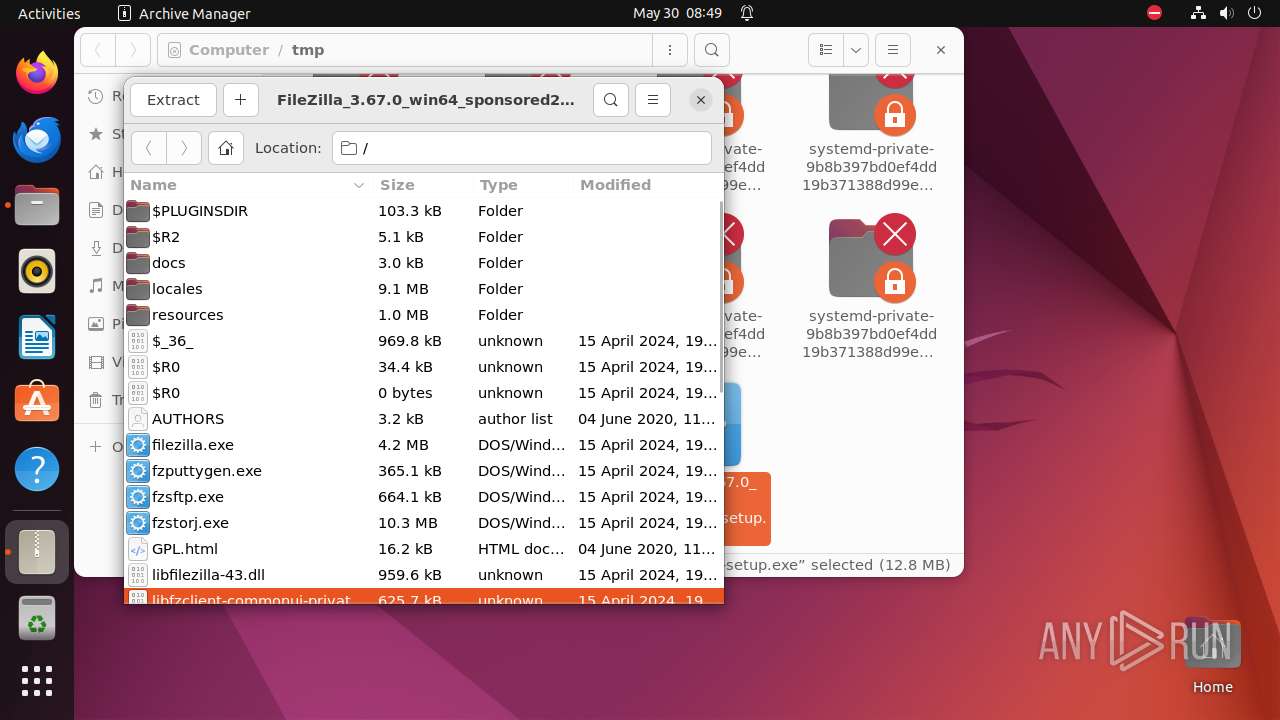Go back in archive navigation
Screen dimensions: 1280x720
149,148
